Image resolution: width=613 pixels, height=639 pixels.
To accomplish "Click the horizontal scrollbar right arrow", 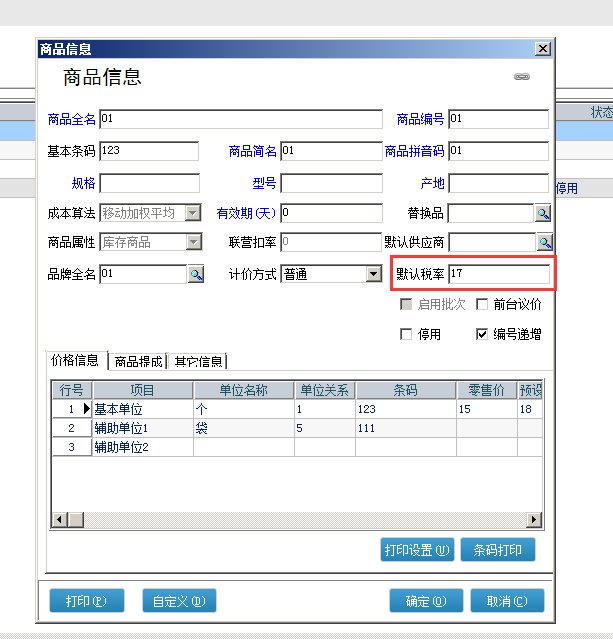I will (x=534, y=520).
